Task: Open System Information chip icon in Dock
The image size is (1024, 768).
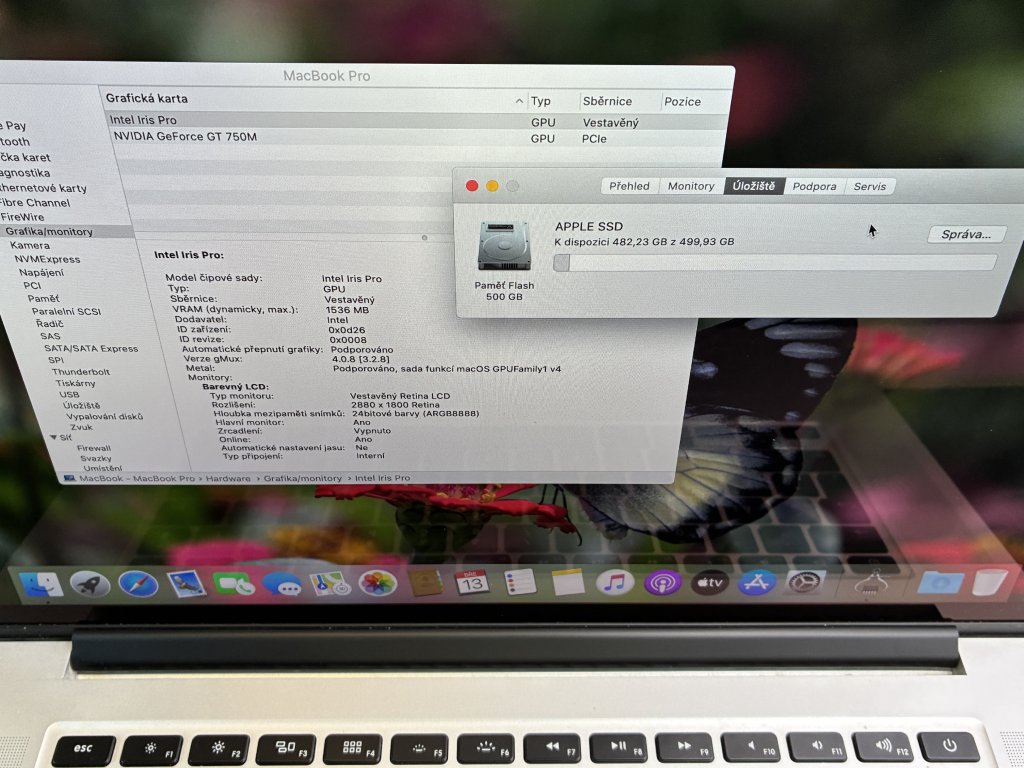Action: click(x=871, y=583)
